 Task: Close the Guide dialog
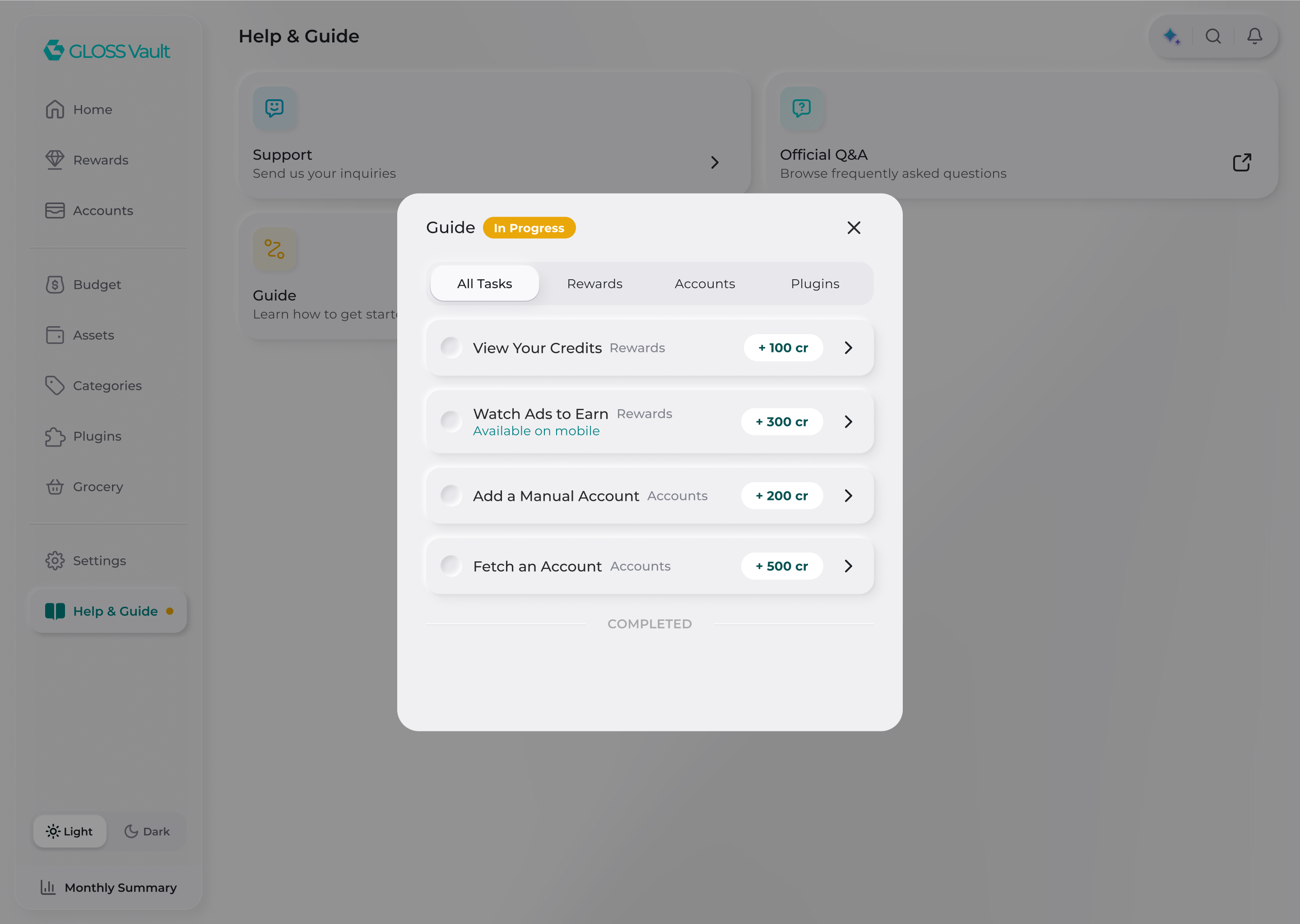pos(854,227)
